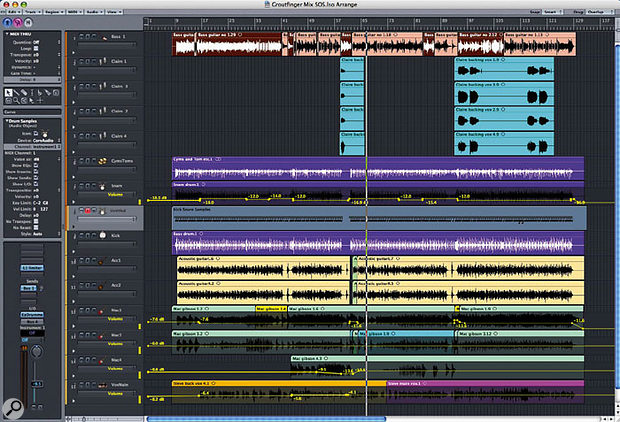Screen dimensions: 620x422
Task: Select the Marquee crosshair tool in toolbox
Action: pyautogui.click(x=40, y=100)
